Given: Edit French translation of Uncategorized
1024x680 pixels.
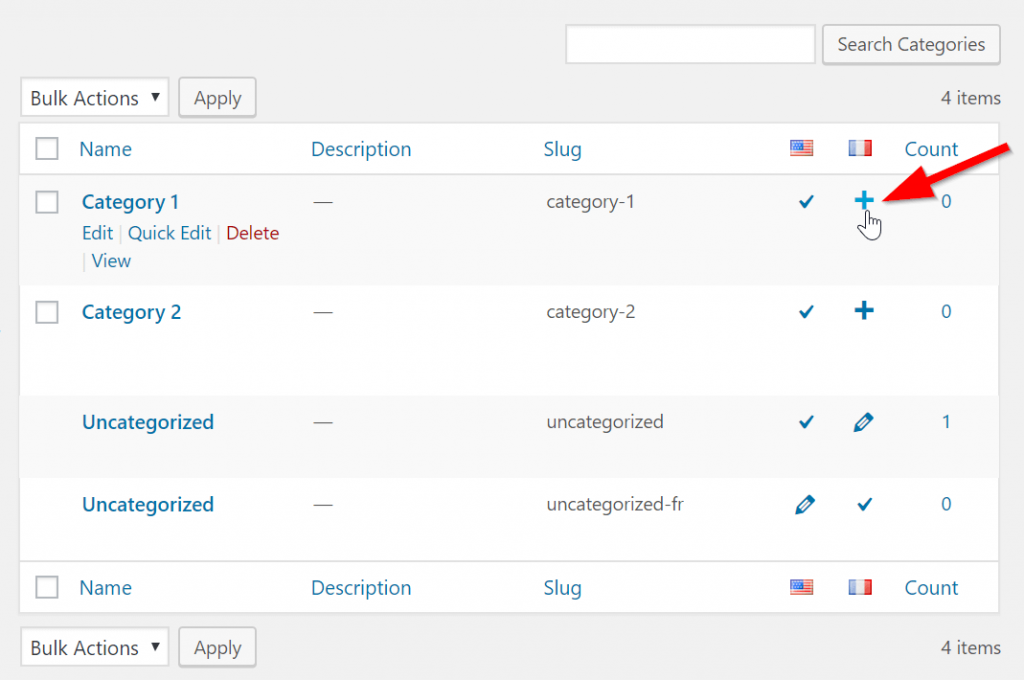Looking at the screenshot, I should click(864, 422).
